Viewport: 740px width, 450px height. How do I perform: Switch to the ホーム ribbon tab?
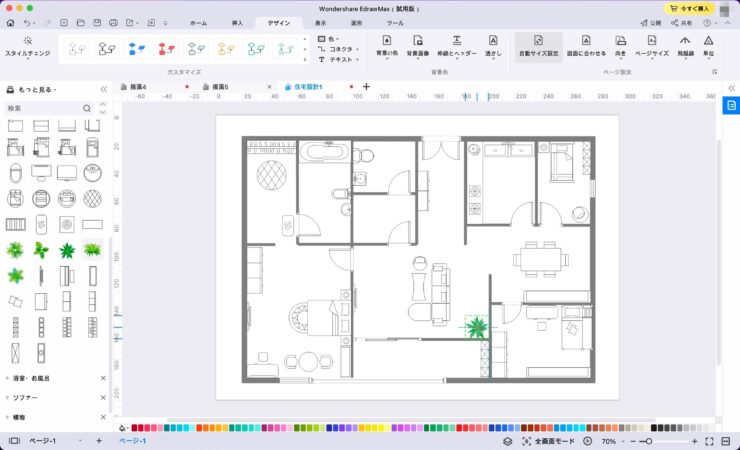coord(198,23)
